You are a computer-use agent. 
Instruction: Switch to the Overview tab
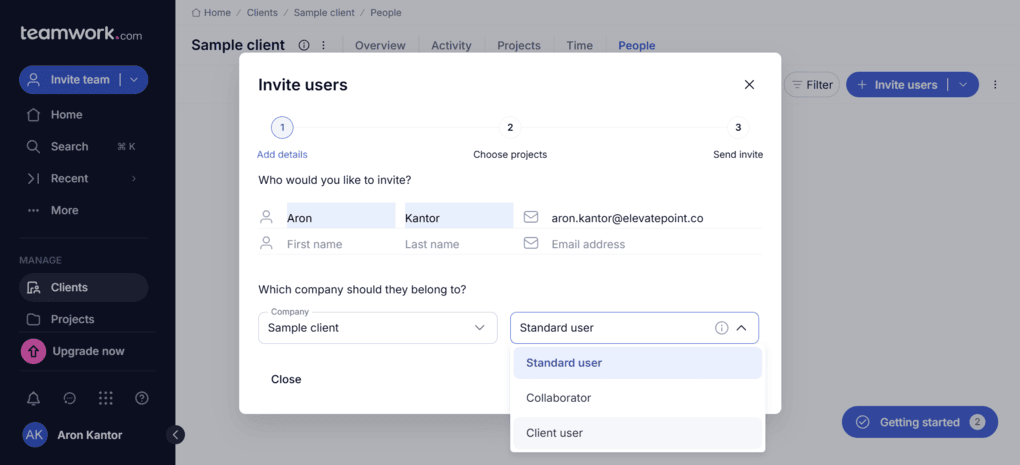[x=380, y=46]
